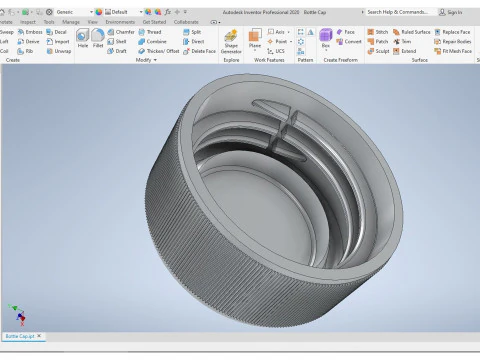
Task: Open the Environments tab
Action: pyautogui.click(x=120, y=22)
